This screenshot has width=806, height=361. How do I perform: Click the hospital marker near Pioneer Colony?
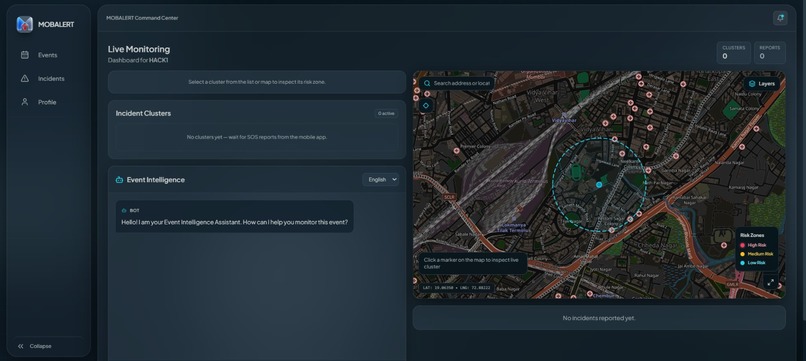click(x=456, y=151)
